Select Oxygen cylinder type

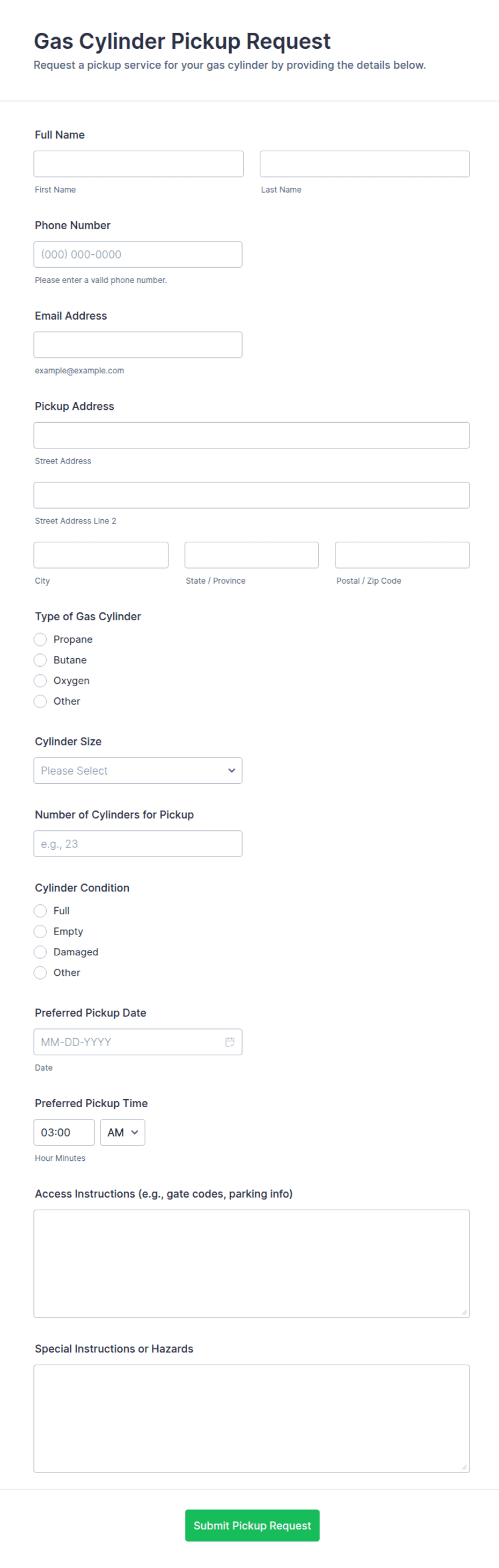(40, 681)
